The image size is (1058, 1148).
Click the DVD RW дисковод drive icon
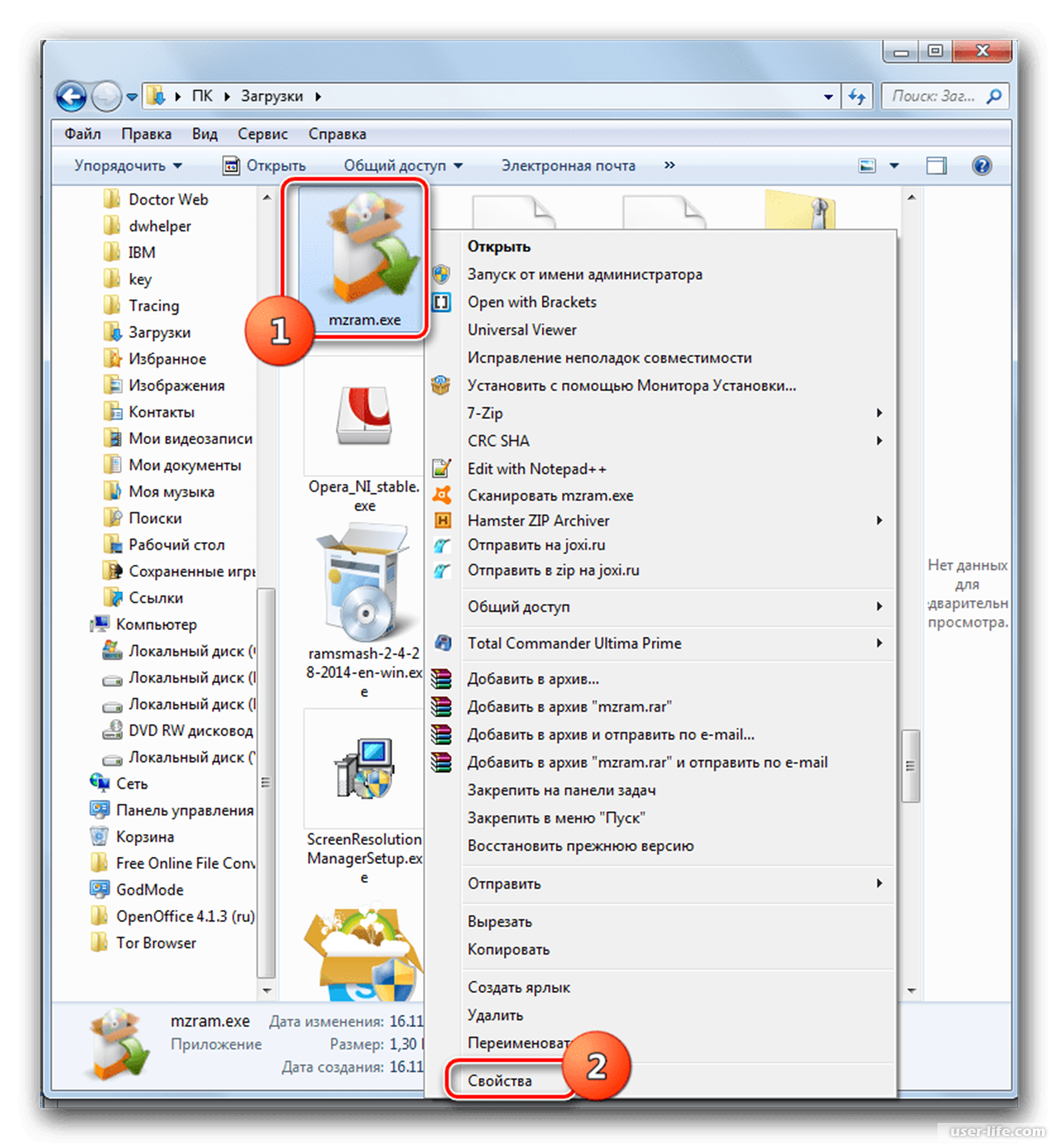(x=112, y=731)
